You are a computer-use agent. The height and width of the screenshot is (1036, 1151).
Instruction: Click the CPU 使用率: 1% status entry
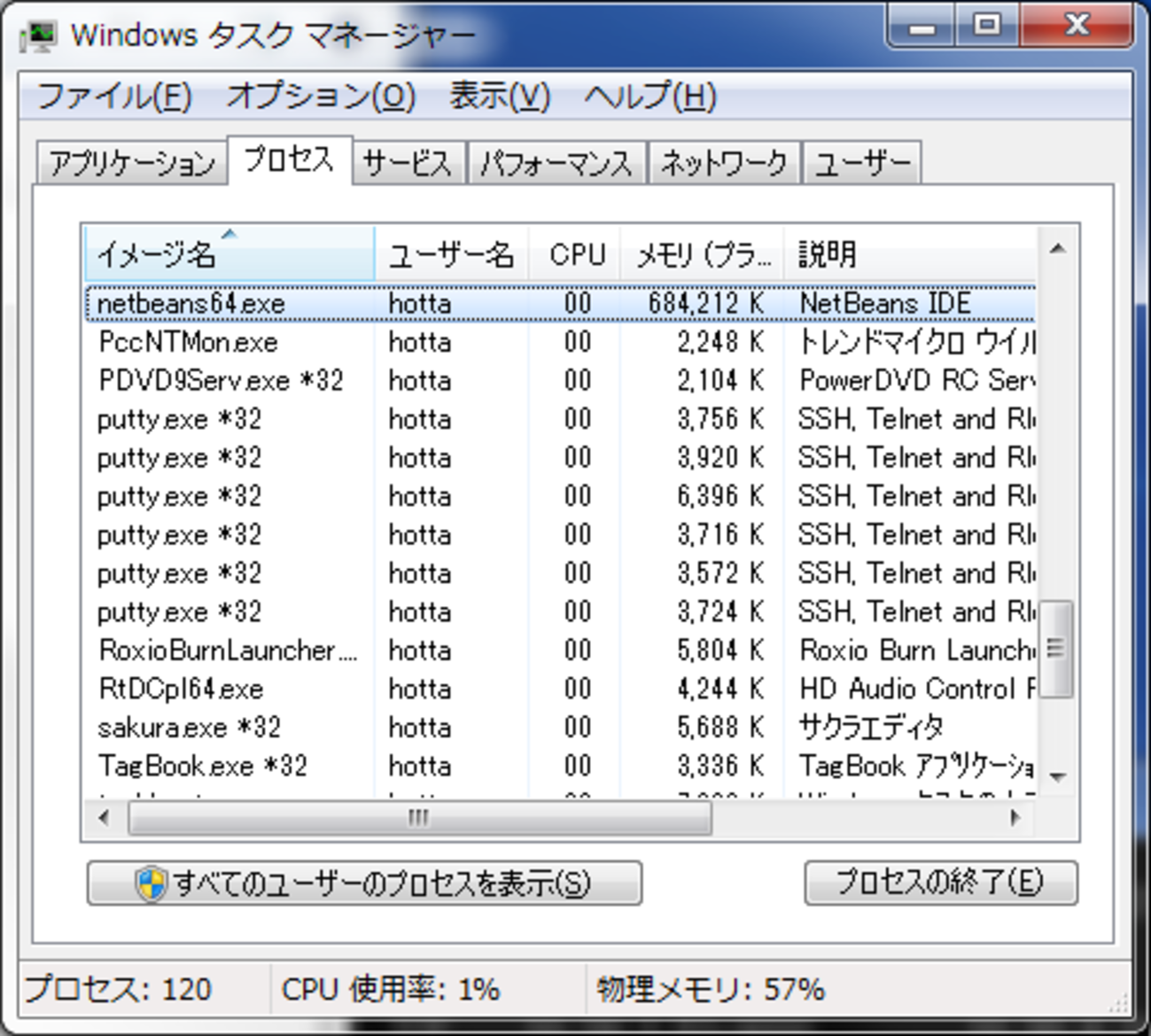pos(391,989)
